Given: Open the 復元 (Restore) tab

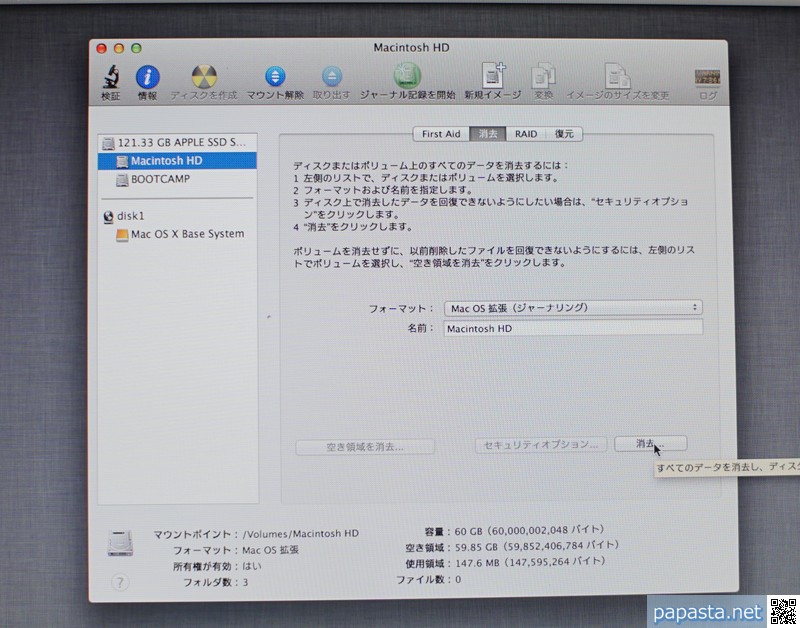Looking at the screenshot, I should pyautogui.click(x=564, y=134).
